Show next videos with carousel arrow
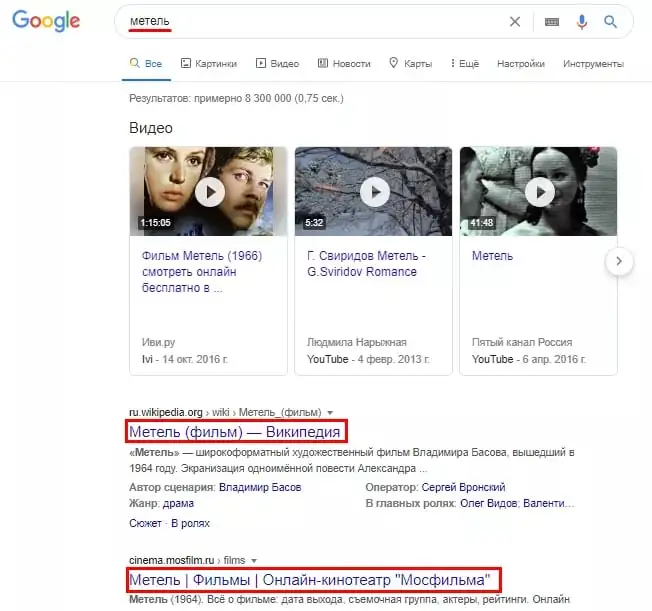This screenshot has height=611, width=652. click(x=619, y=261)
